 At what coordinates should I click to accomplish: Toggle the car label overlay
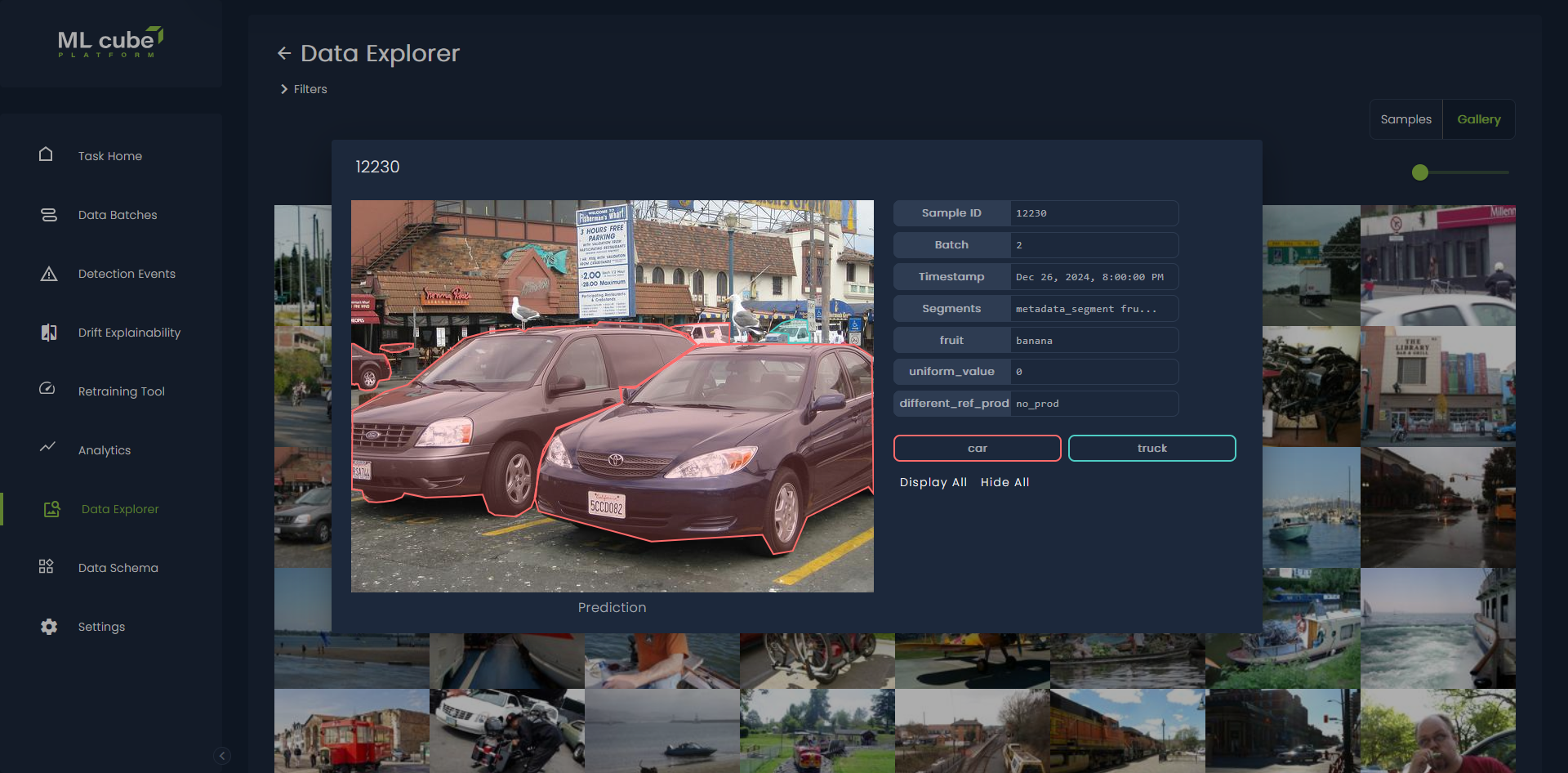click(977, 448)
